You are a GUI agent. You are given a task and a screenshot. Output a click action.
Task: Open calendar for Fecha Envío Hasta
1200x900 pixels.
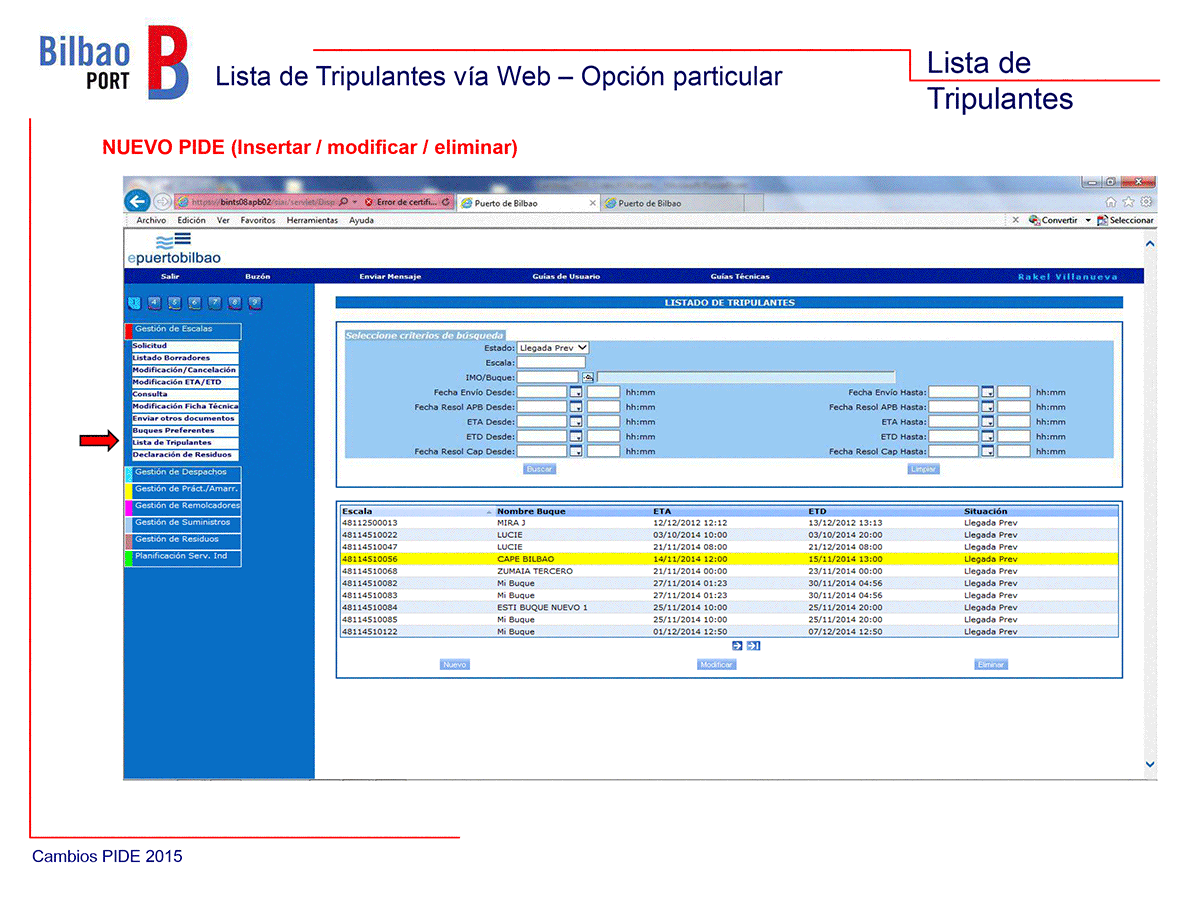(x=987, y=392)
